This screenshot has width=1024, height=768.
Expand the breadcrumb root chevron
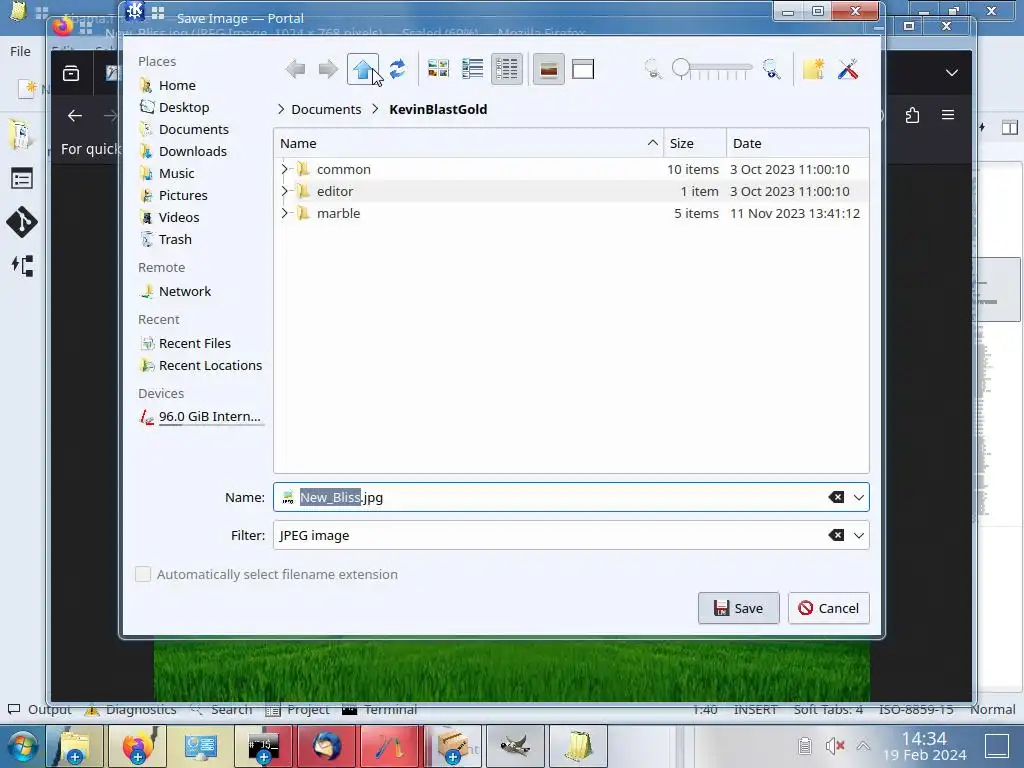[281, 109]
